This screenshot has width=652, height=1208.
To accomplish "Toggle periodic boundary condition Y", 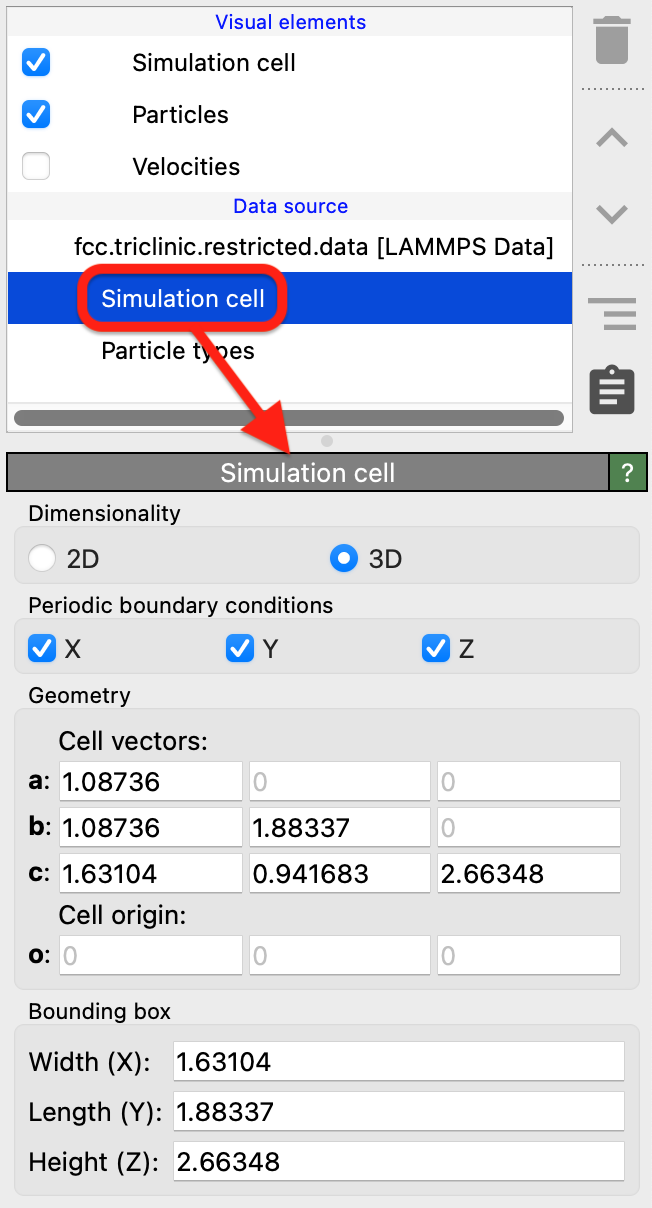I will tap(240, 649).
